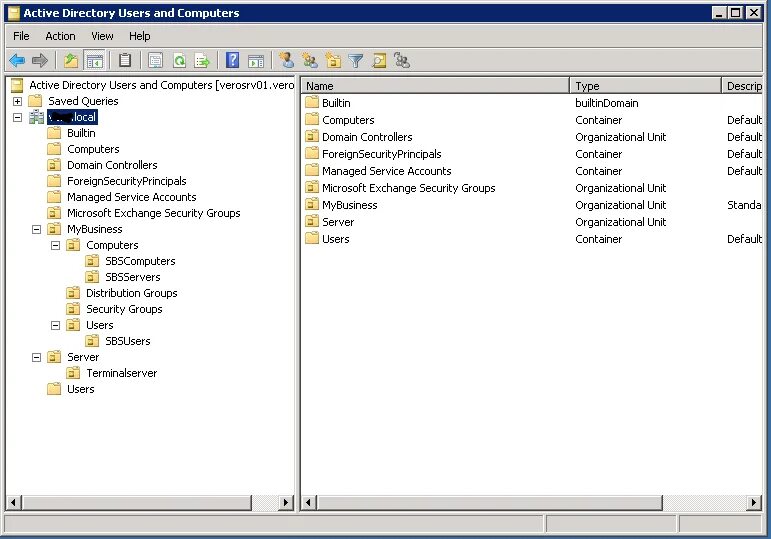Sort by the Type column header

(x=645, y=86)
